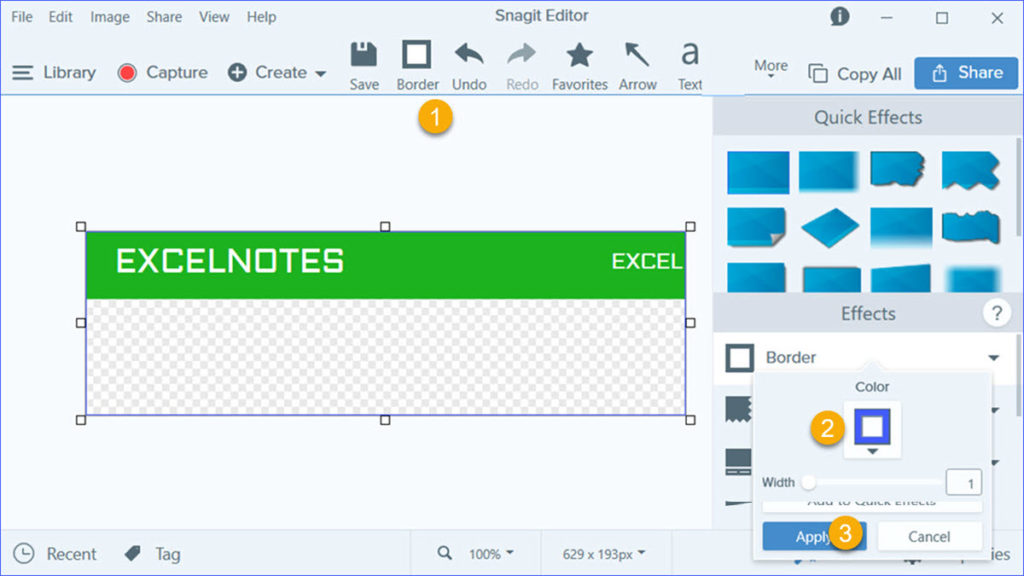This screenshot has height=576, width=1024.
Task: Click the bottom-right selection handle of image
Action: pos(690,420)
